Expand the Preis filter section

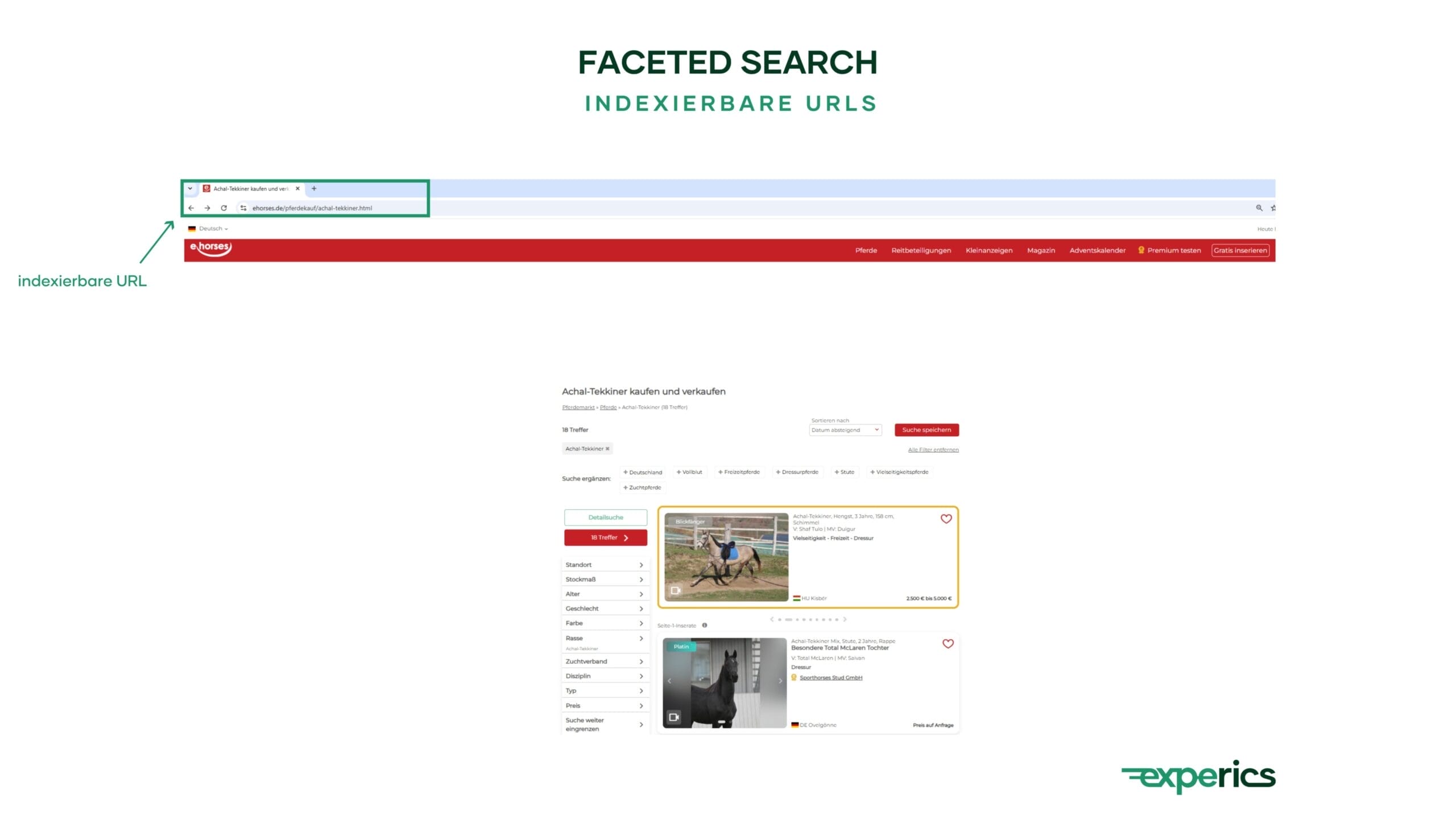coord(605,705)
